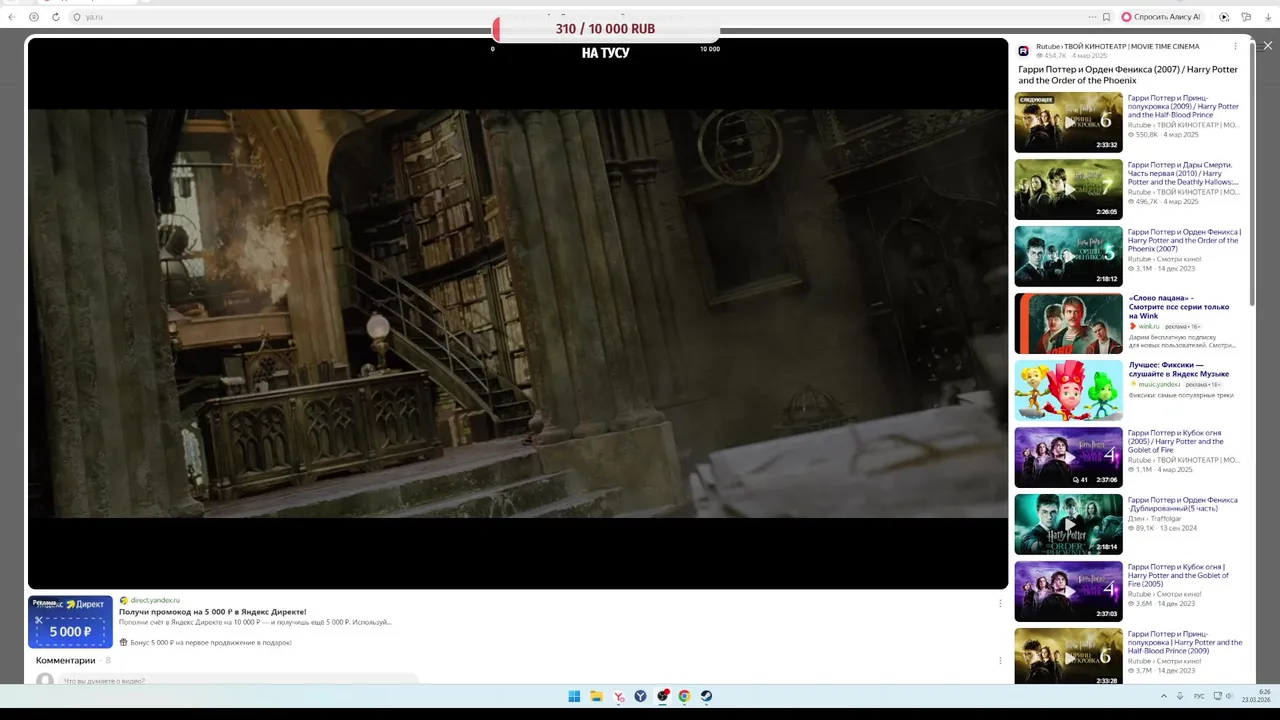Open the Windows Start menu
Image resolution: width=1280 pixels, height=720 pixels.
click(x=574, y=696)
